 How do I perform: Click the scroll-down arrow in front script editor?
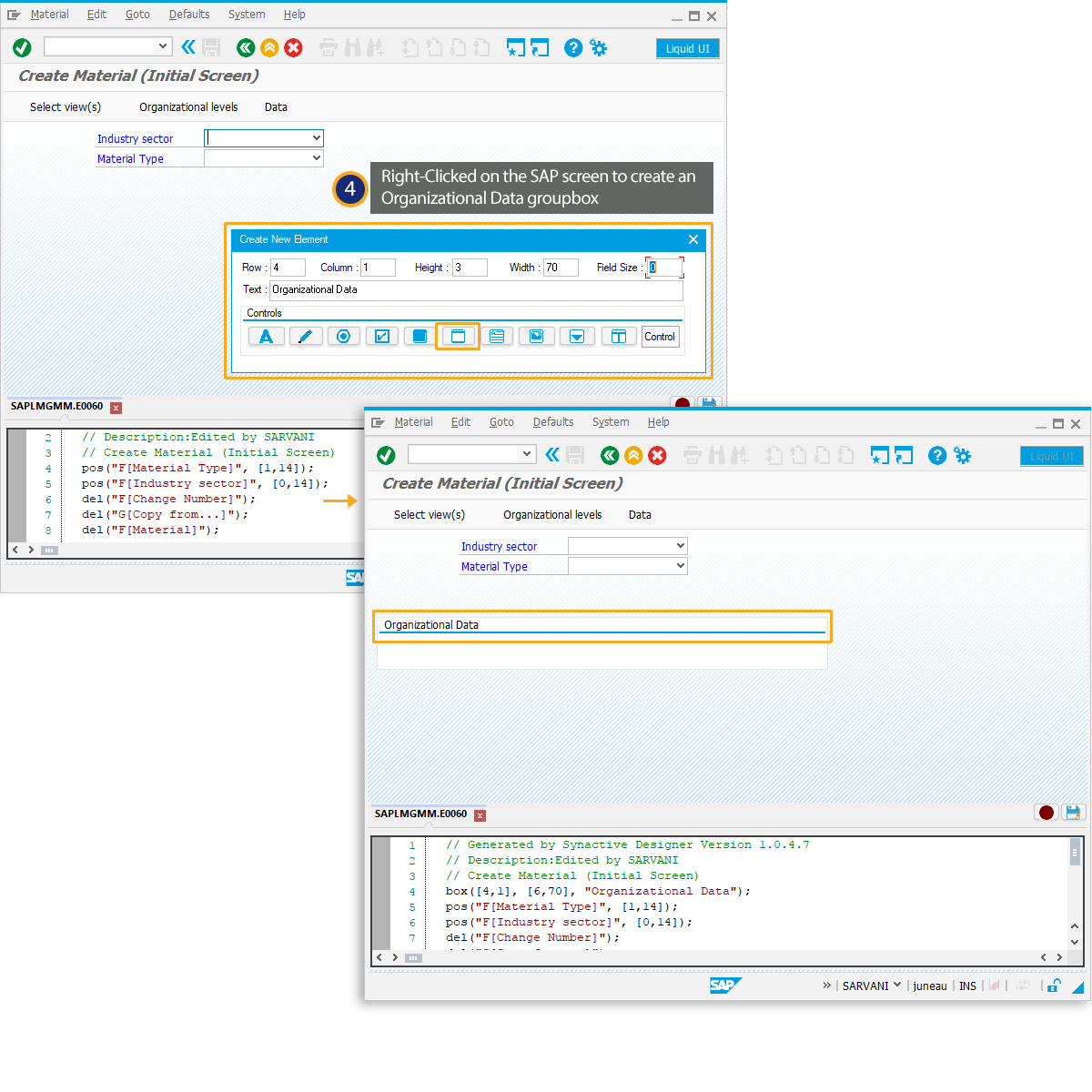coord(1075,942)
